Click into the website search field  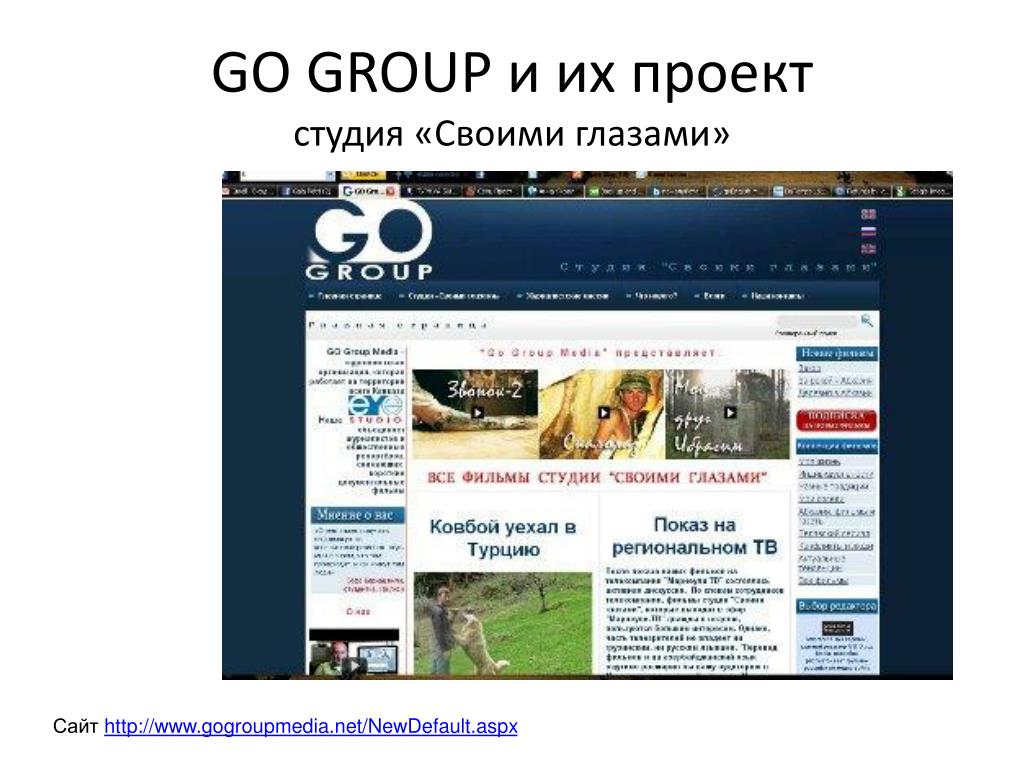coord(816,321)
